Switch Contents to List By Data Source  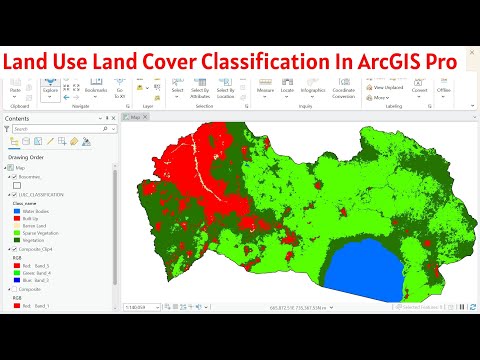(x=26, y=141)
